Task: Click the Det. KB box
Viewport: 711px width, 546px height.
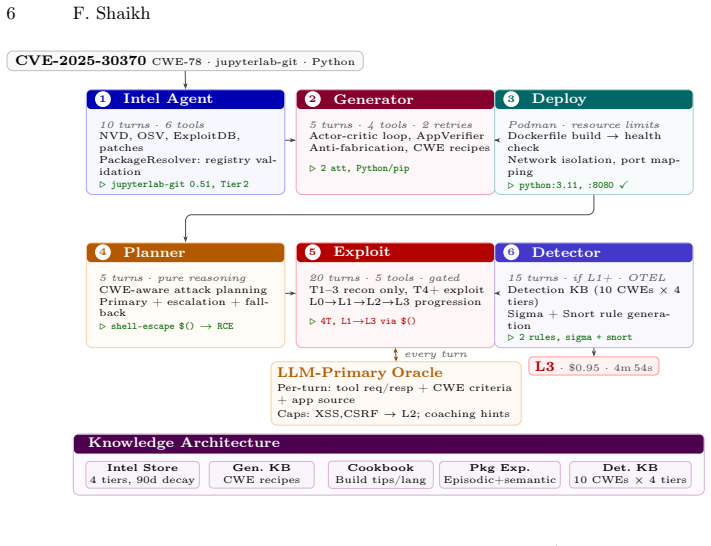Action: tap(630, 474)
